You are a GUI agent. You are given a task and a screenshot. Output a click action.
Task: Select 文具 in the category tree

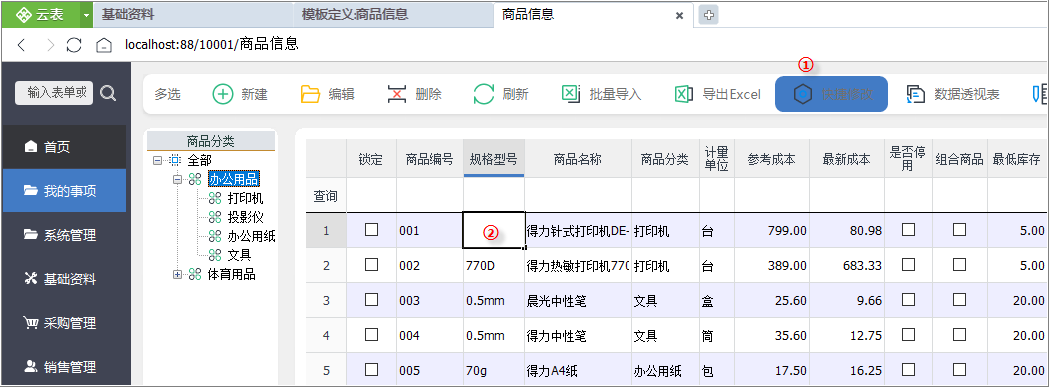click(239, 254)
